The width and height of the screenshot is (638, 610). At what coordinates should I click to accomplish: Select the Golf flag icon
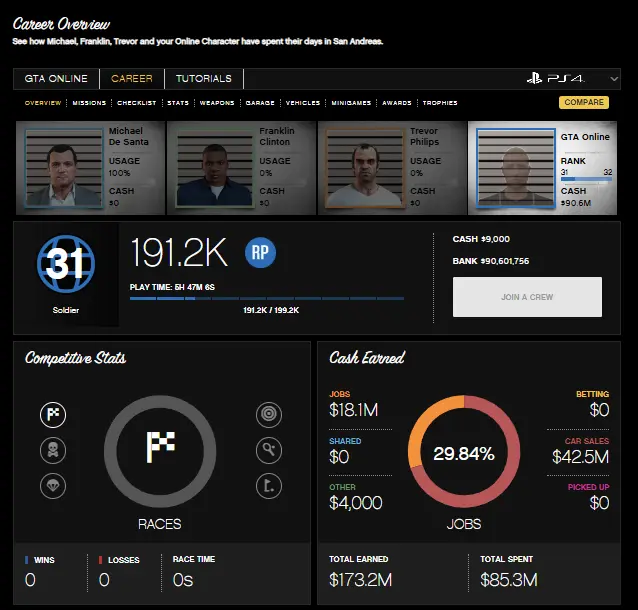[x=267, y=485]
